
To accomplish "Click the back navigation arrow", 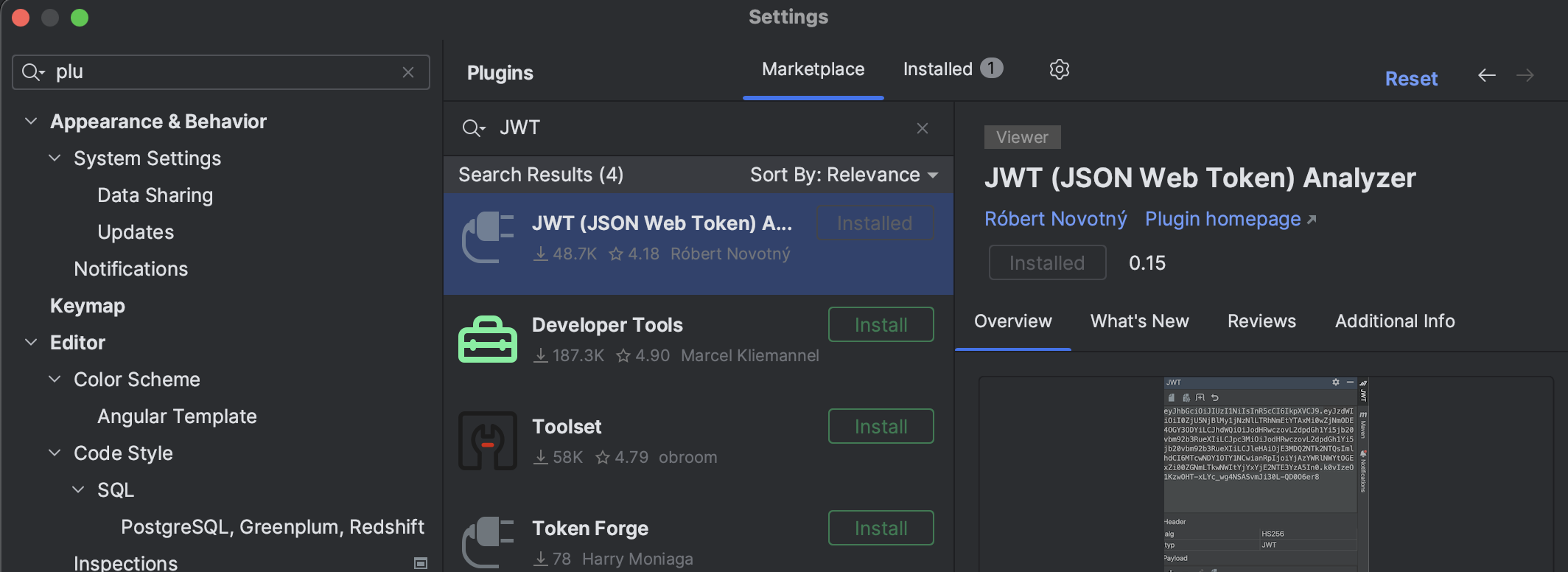I will point(1487,75).
